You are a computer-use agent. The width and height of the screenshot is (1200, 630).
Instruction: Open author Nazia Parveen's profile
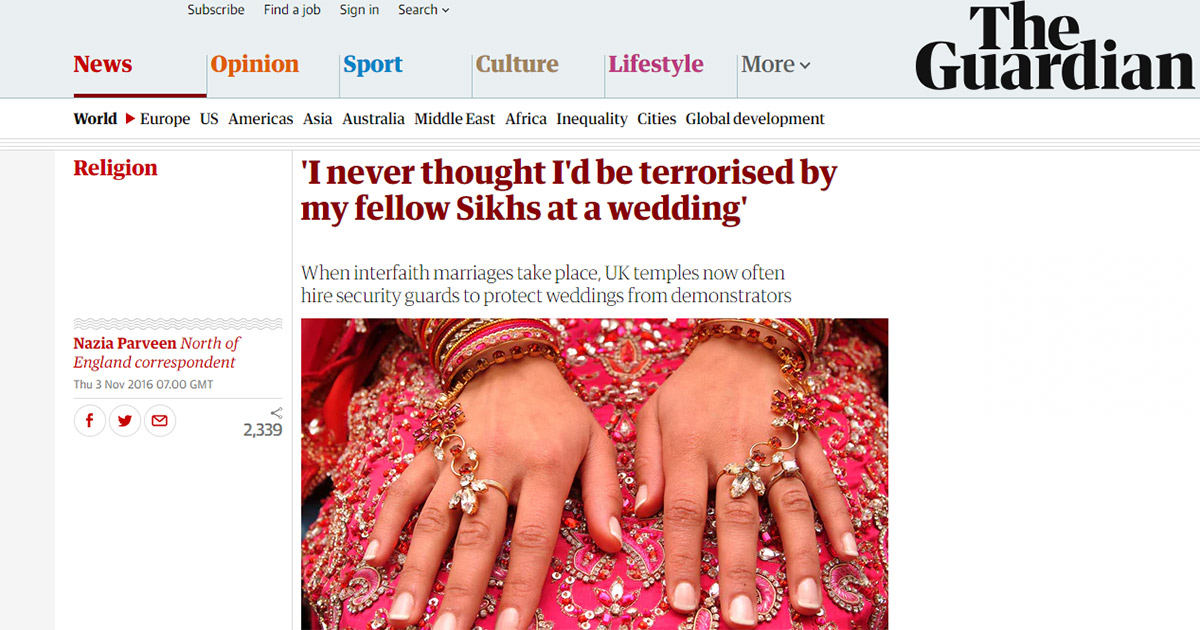pyautogui.click(x=125, y=343)
